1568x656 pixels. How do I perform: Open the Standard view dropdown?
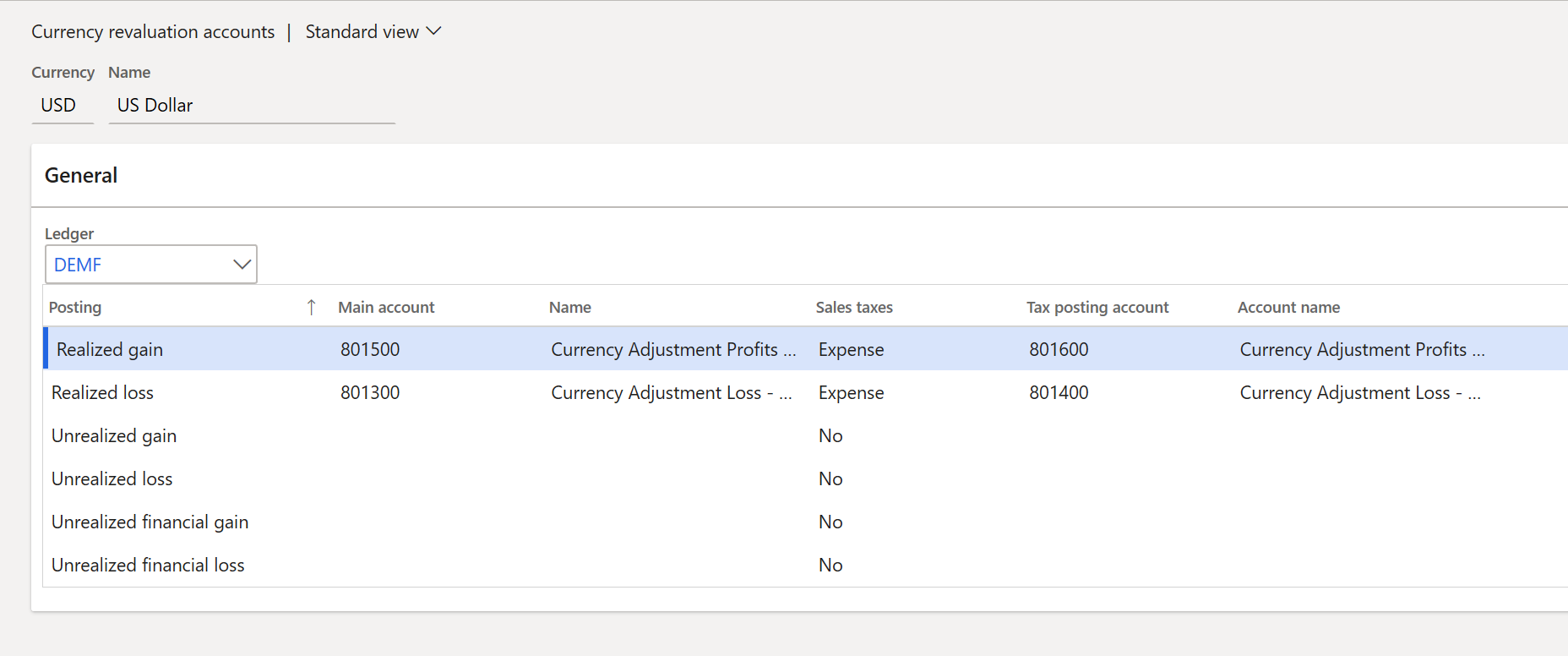pos(373,32)
